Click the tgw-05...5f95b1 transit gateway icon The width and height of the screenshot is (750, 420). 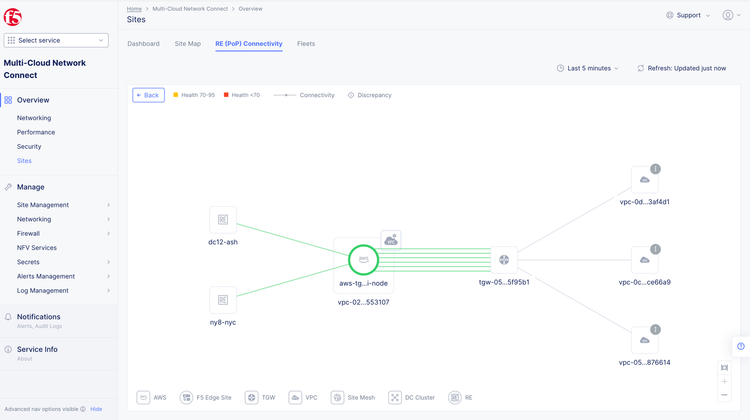pos(504,260)
